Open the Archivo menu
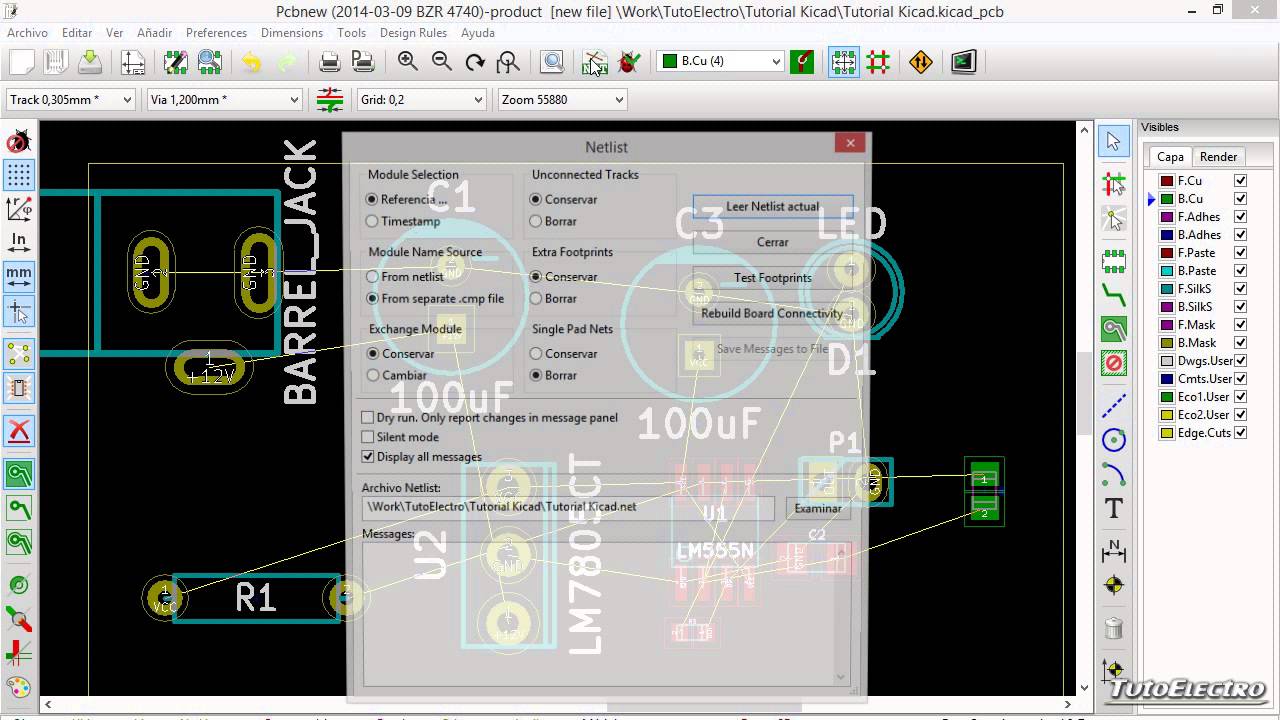 [x=28, y=33]
